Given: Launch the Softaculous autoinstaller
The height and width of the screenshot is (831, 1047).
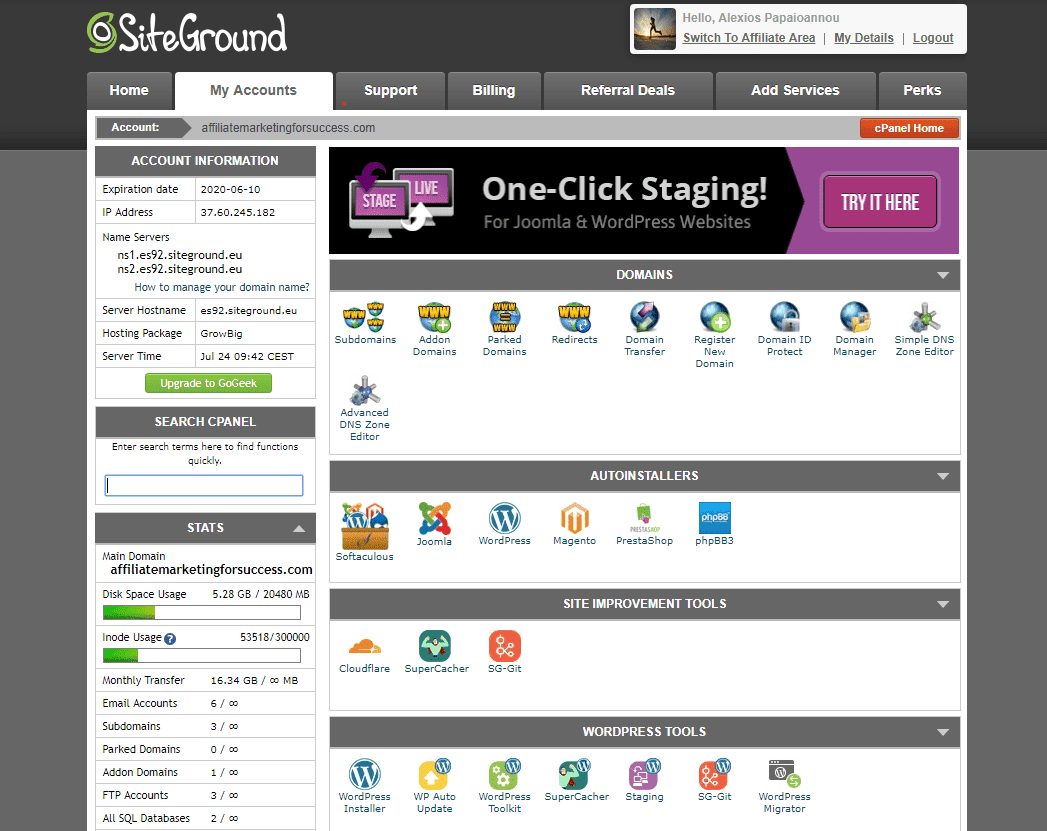Looking at the screenshot, I should click(x=365, y=532).
